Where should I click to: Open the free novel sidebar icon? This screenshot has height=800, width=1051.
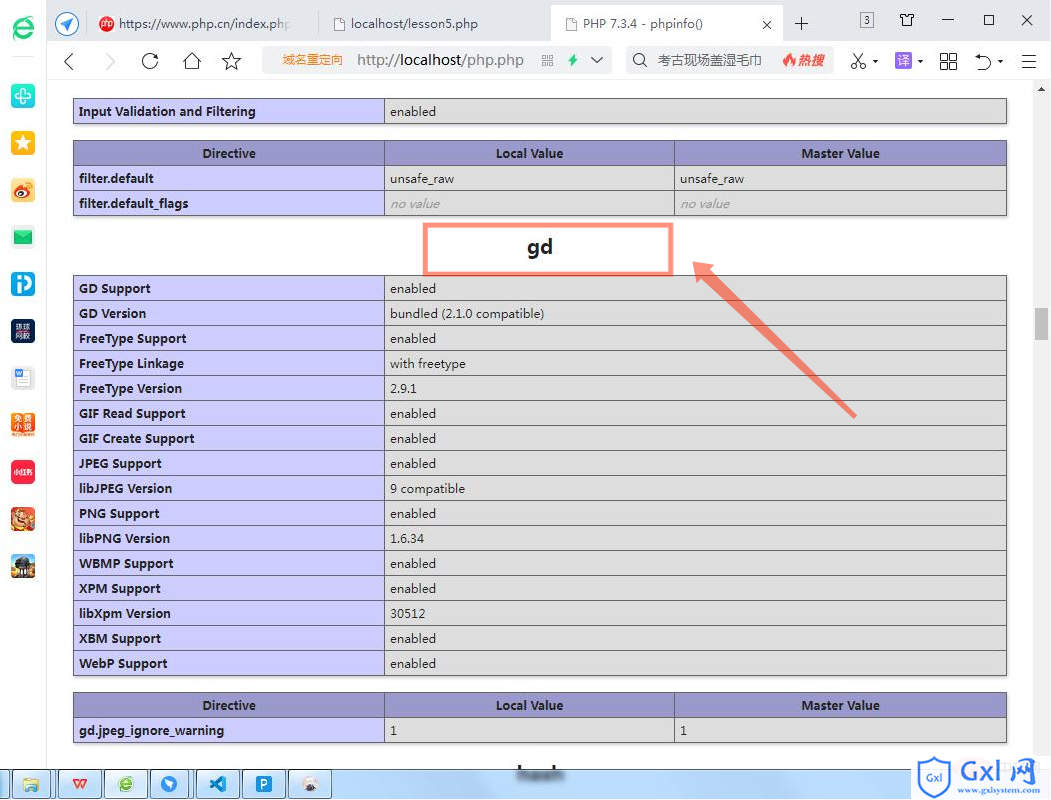coord(23,425)
